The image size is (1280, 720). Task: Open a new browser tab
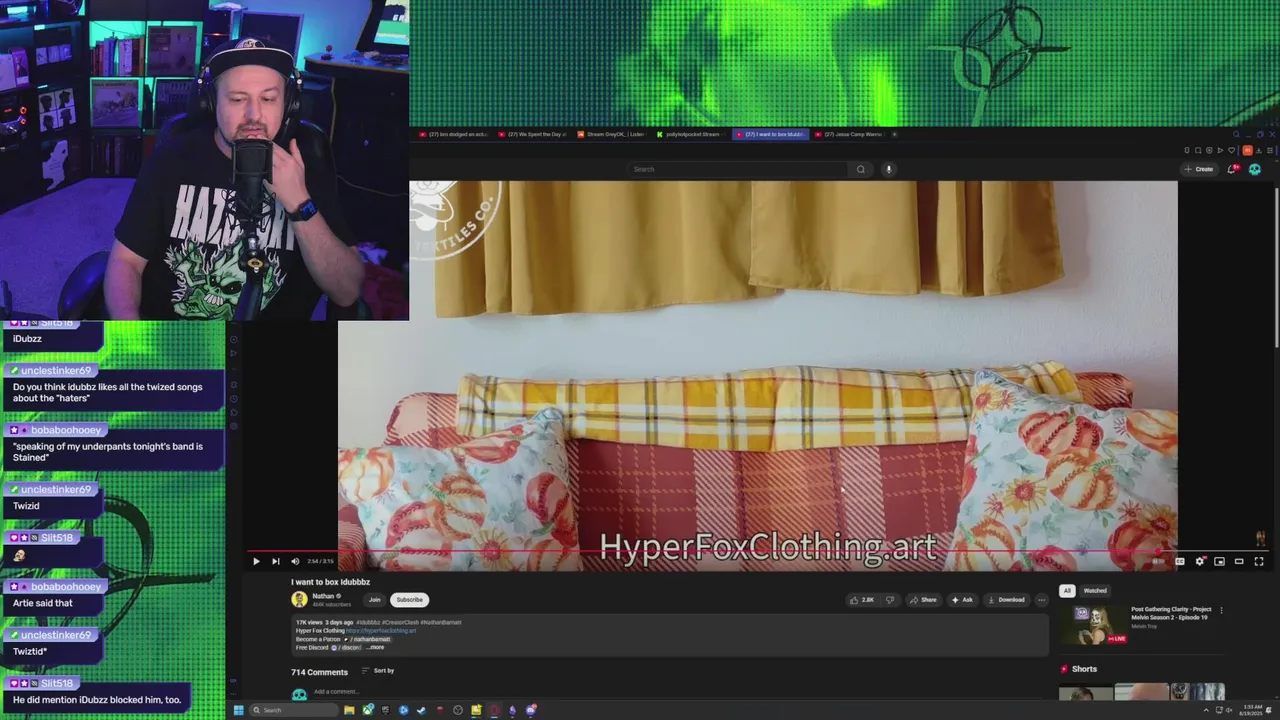[x=894, y=134]
